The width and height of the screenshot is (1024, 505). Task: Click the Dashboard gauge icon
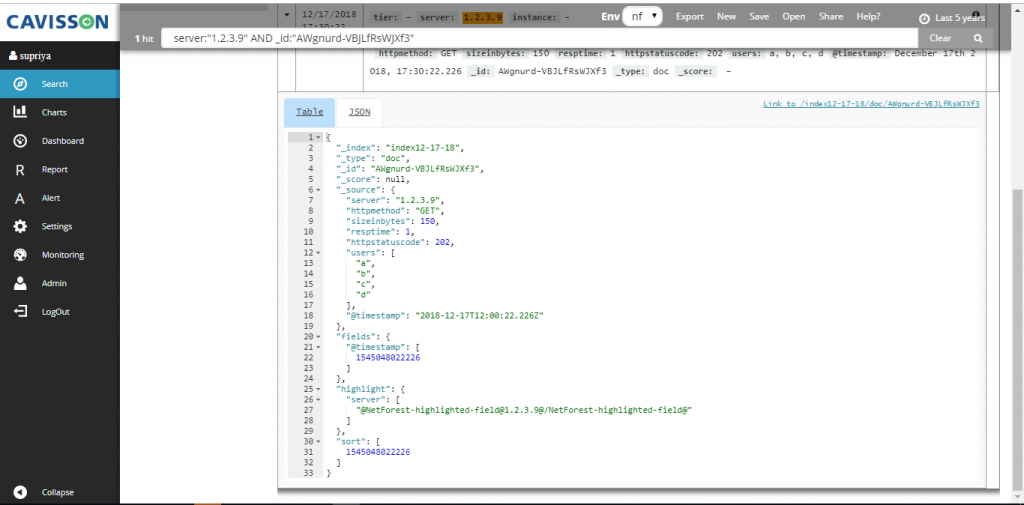[x=20, y=141]
